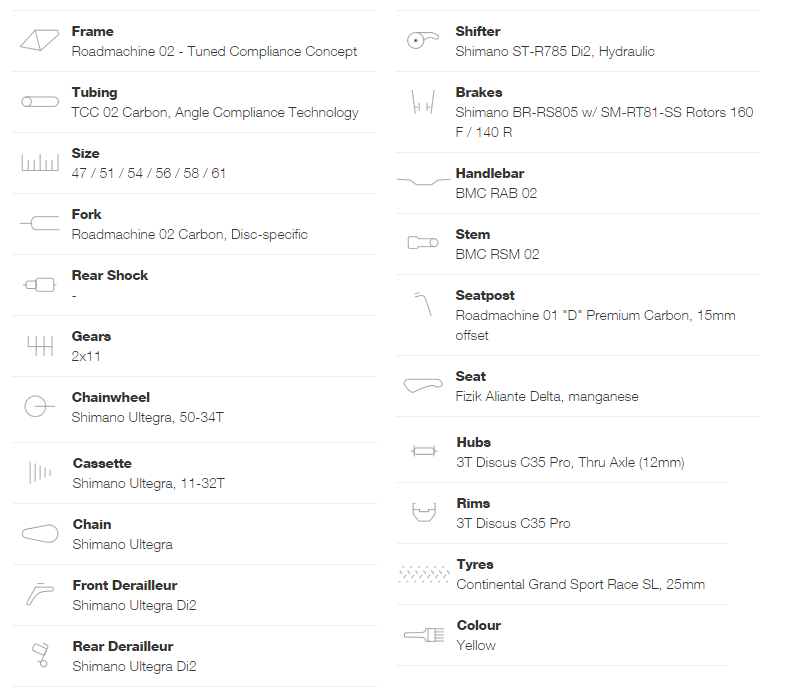
Task: Click the Fork icon
Action: tap(40, 223)
